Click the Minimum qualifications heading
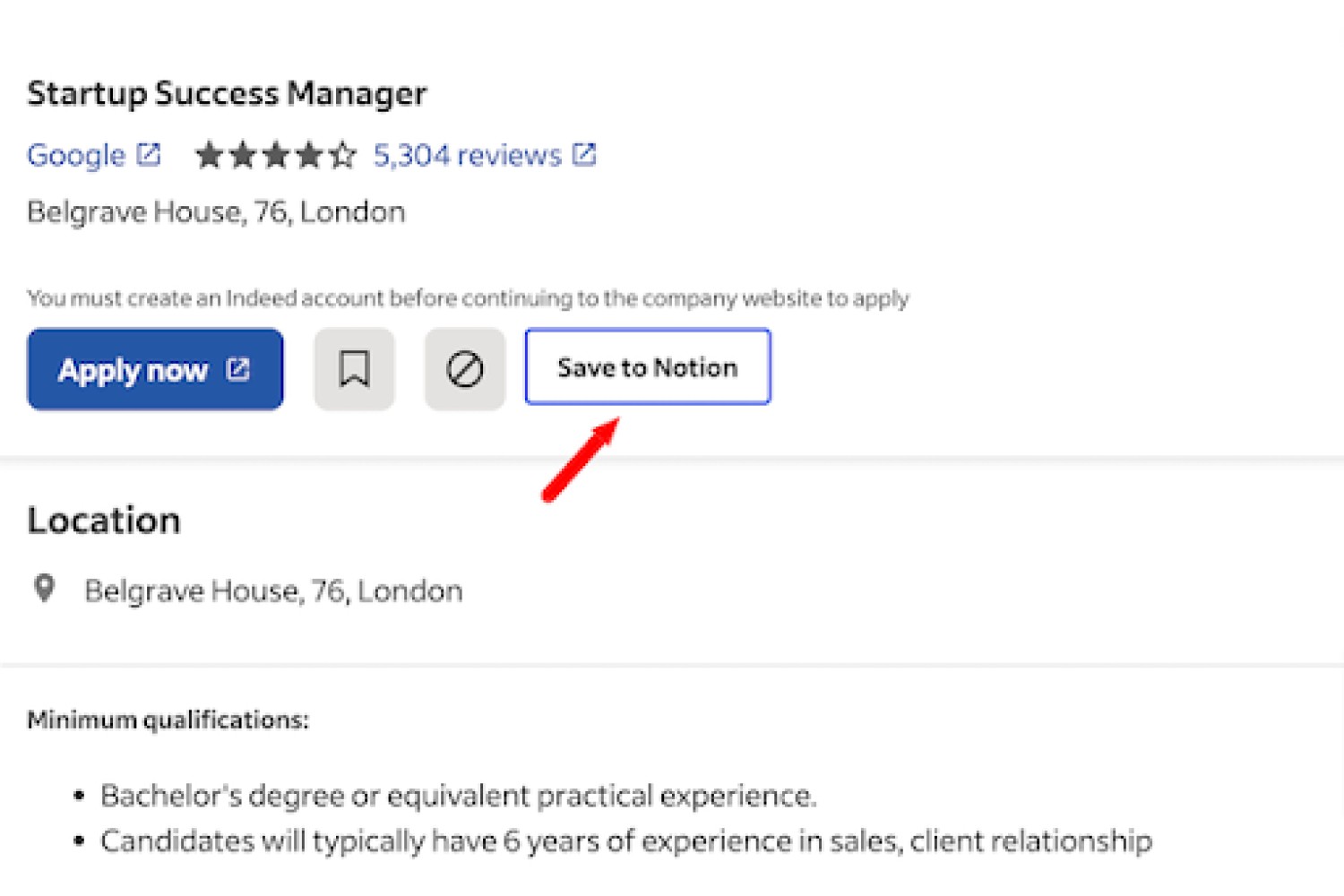 (x=168, y=720)
